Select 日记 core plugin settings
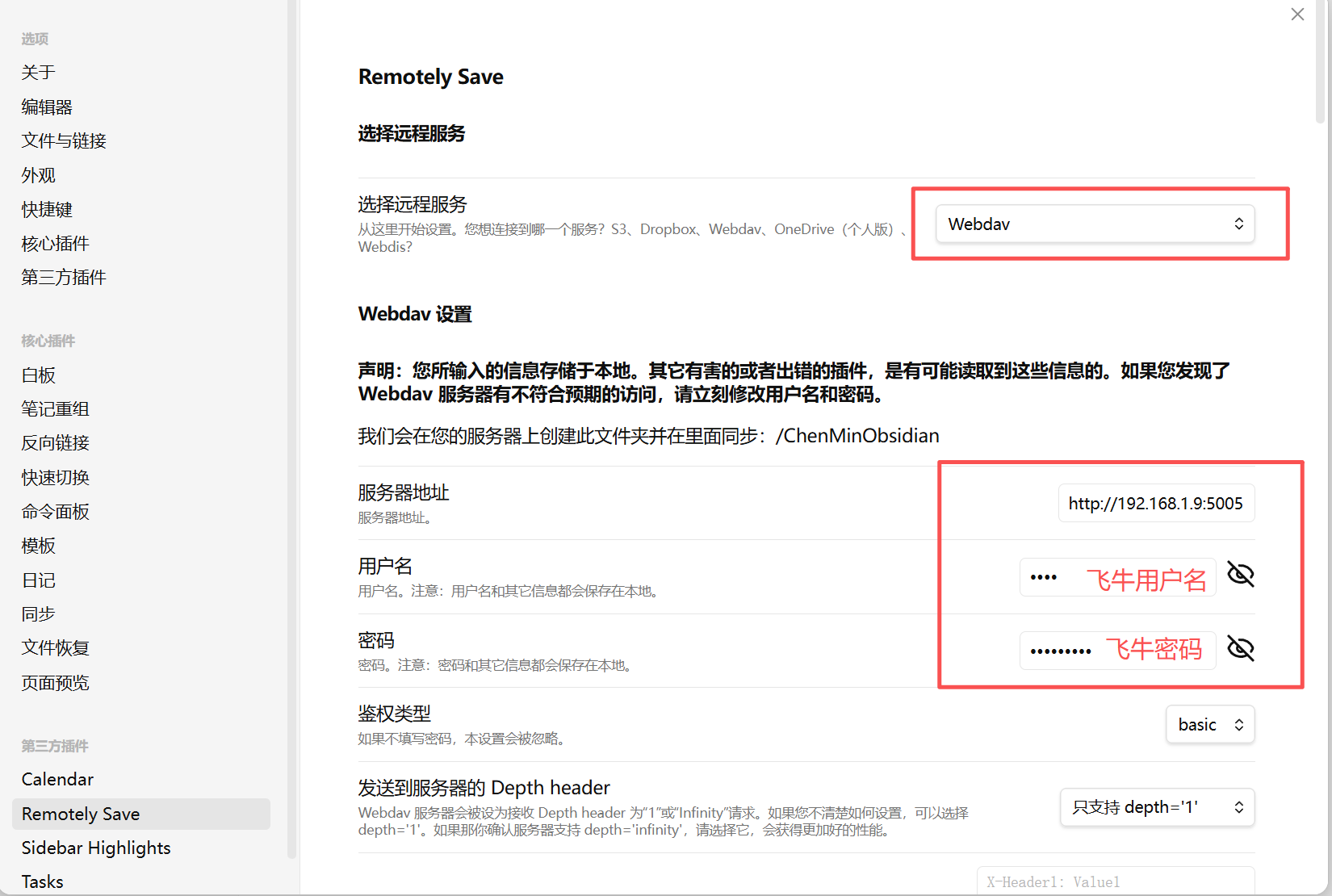 coord(39,580)
